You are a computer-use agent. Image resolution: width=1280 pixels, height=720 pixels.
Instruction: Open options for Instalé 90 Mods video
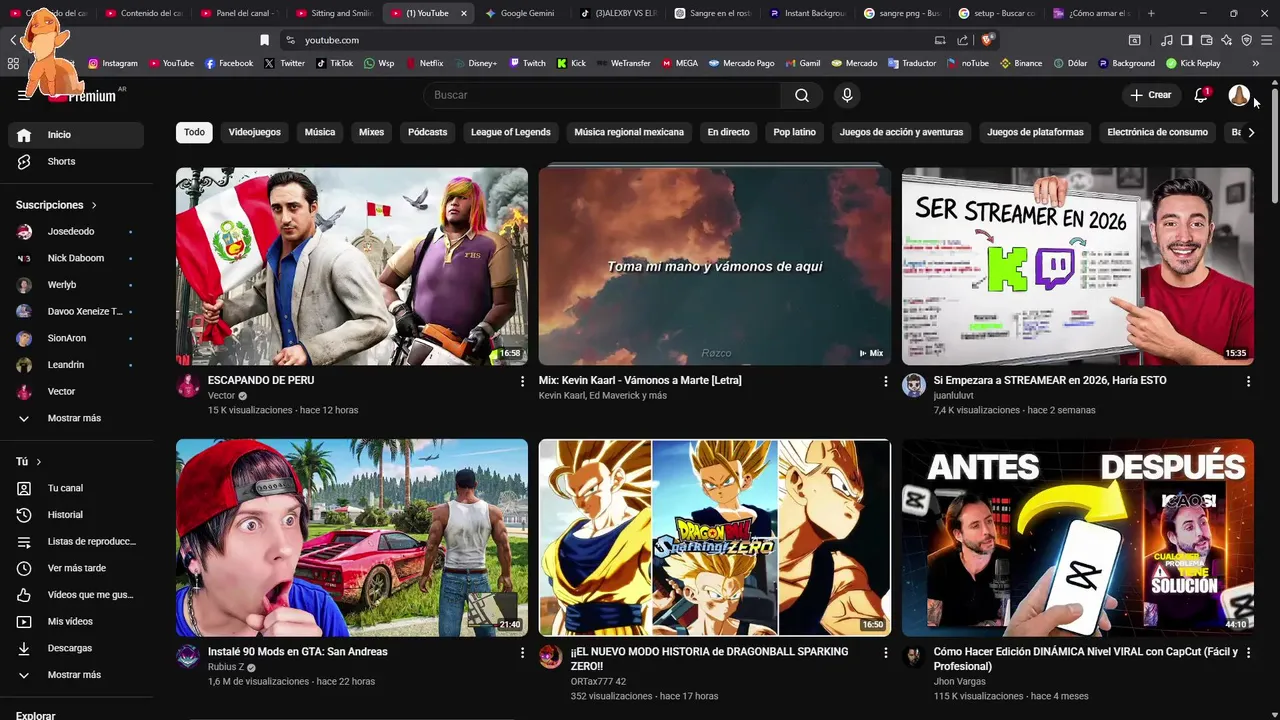click(522, 652)
